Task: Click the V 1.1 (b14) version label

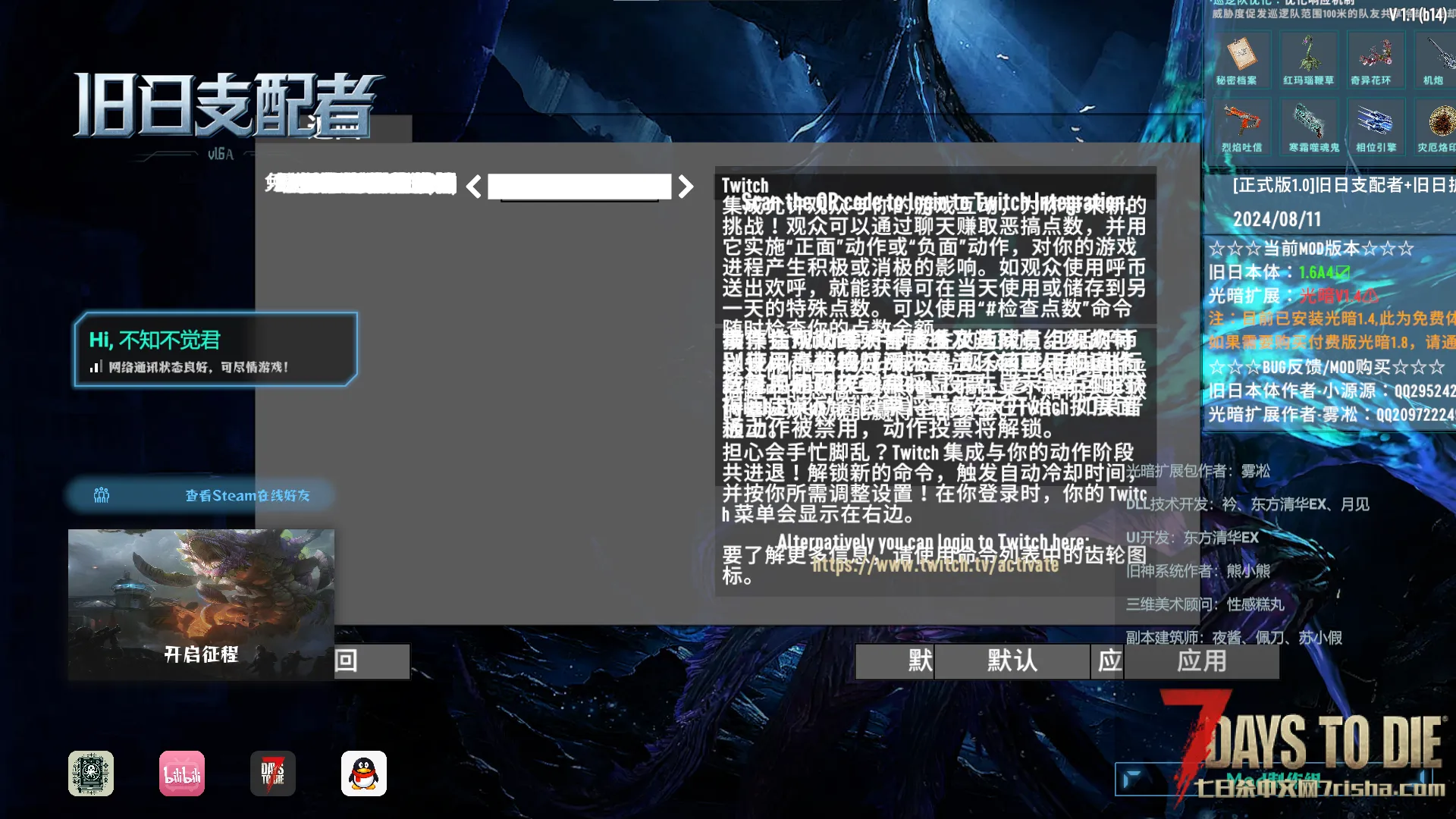Action: pyautogui.click(x=1417, y=14)
